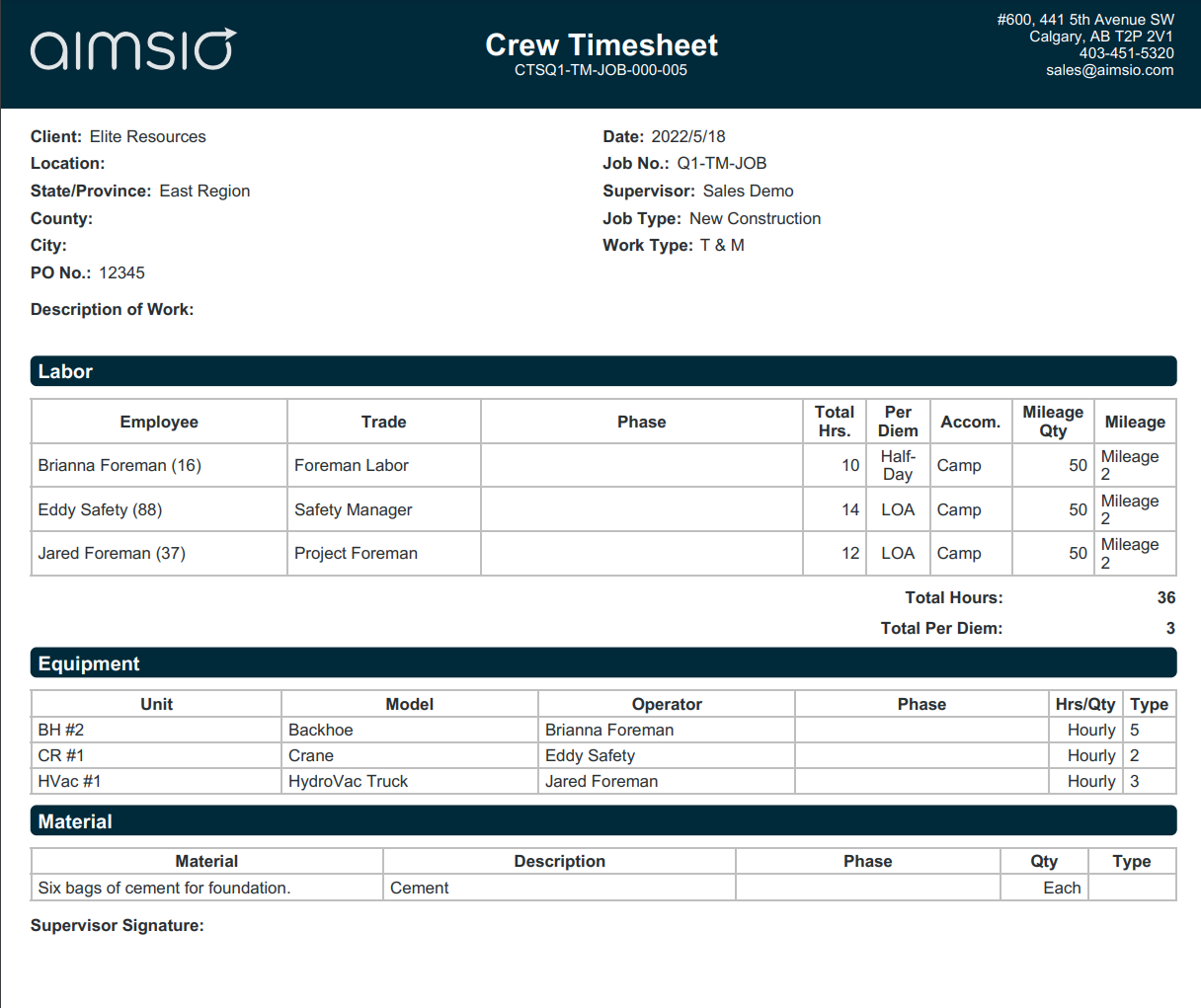Click the Crew Timesheet title

[601, 44]
